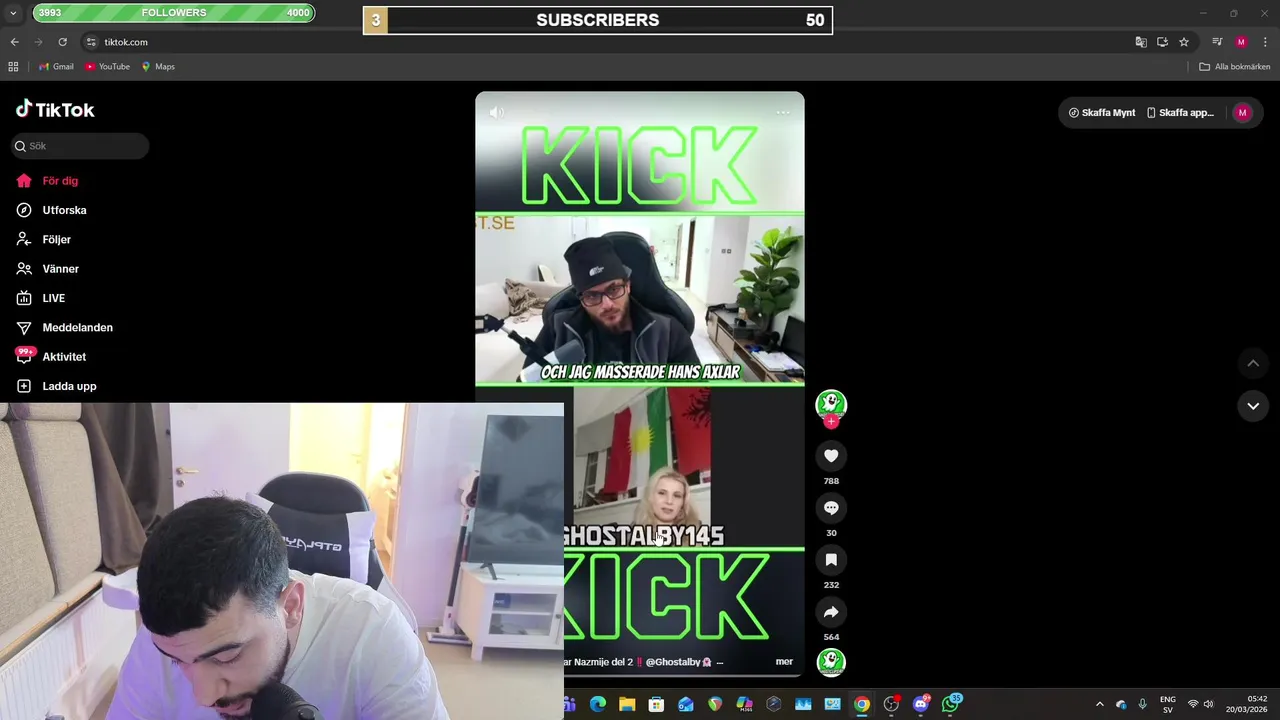Open Microsoft Store from the taskbar

[656, 704]
